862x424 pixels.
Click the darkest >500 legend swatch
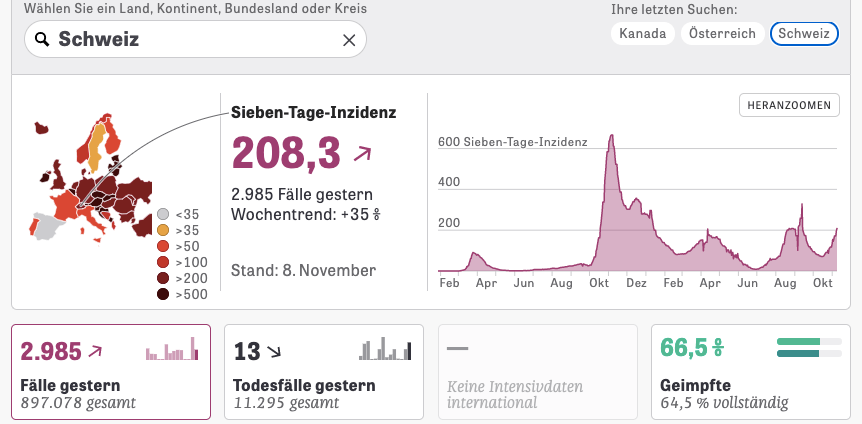163,294
